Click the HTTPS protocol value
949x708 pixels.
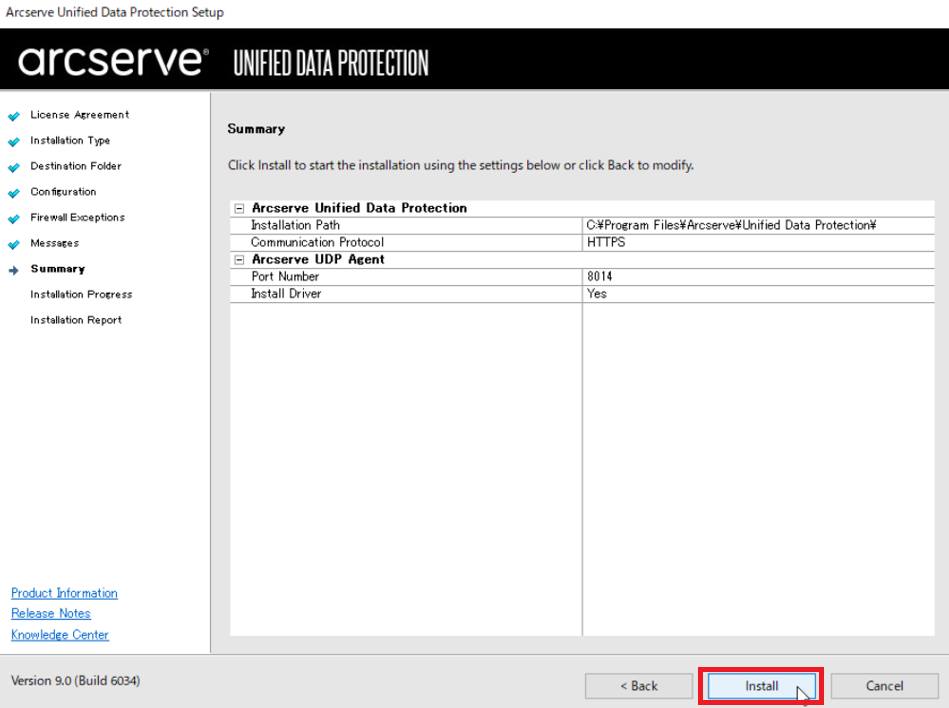(x=606, y=242)
